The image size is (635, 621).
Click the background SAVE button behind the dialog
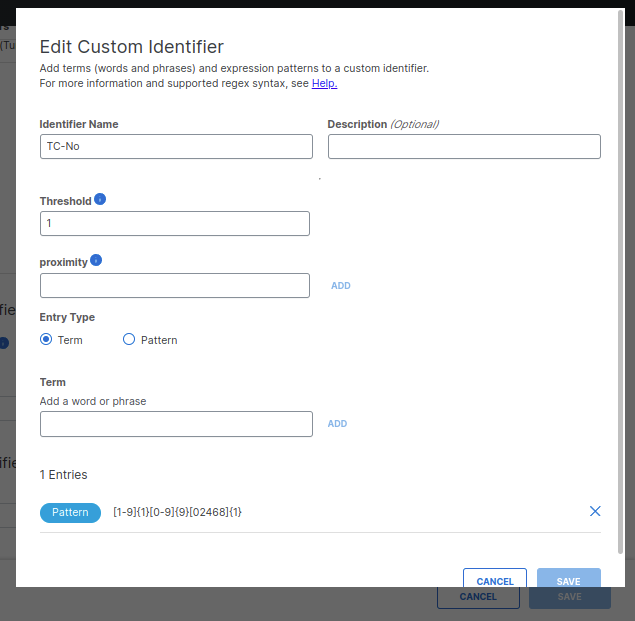569,598
